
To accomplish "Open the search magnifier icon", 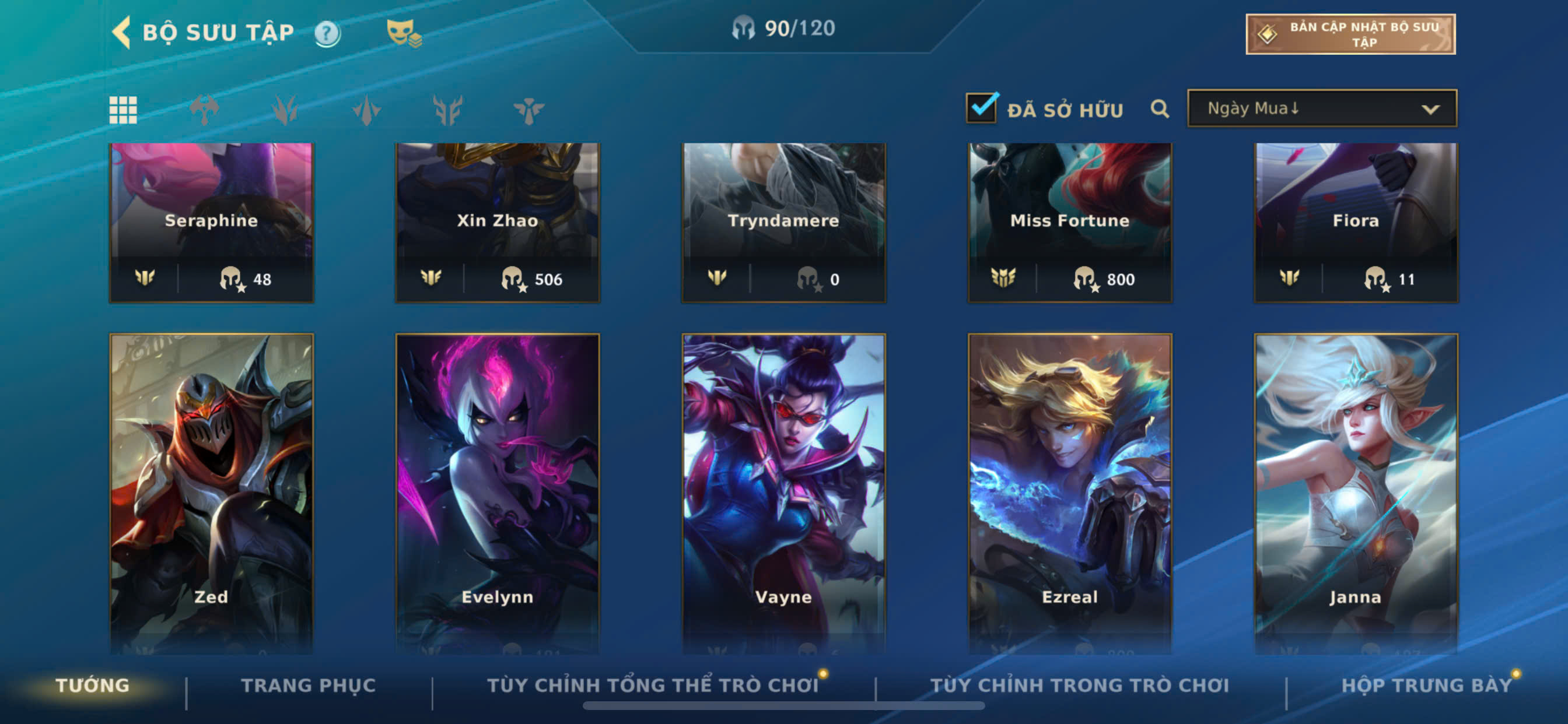I will [1160, 109].
